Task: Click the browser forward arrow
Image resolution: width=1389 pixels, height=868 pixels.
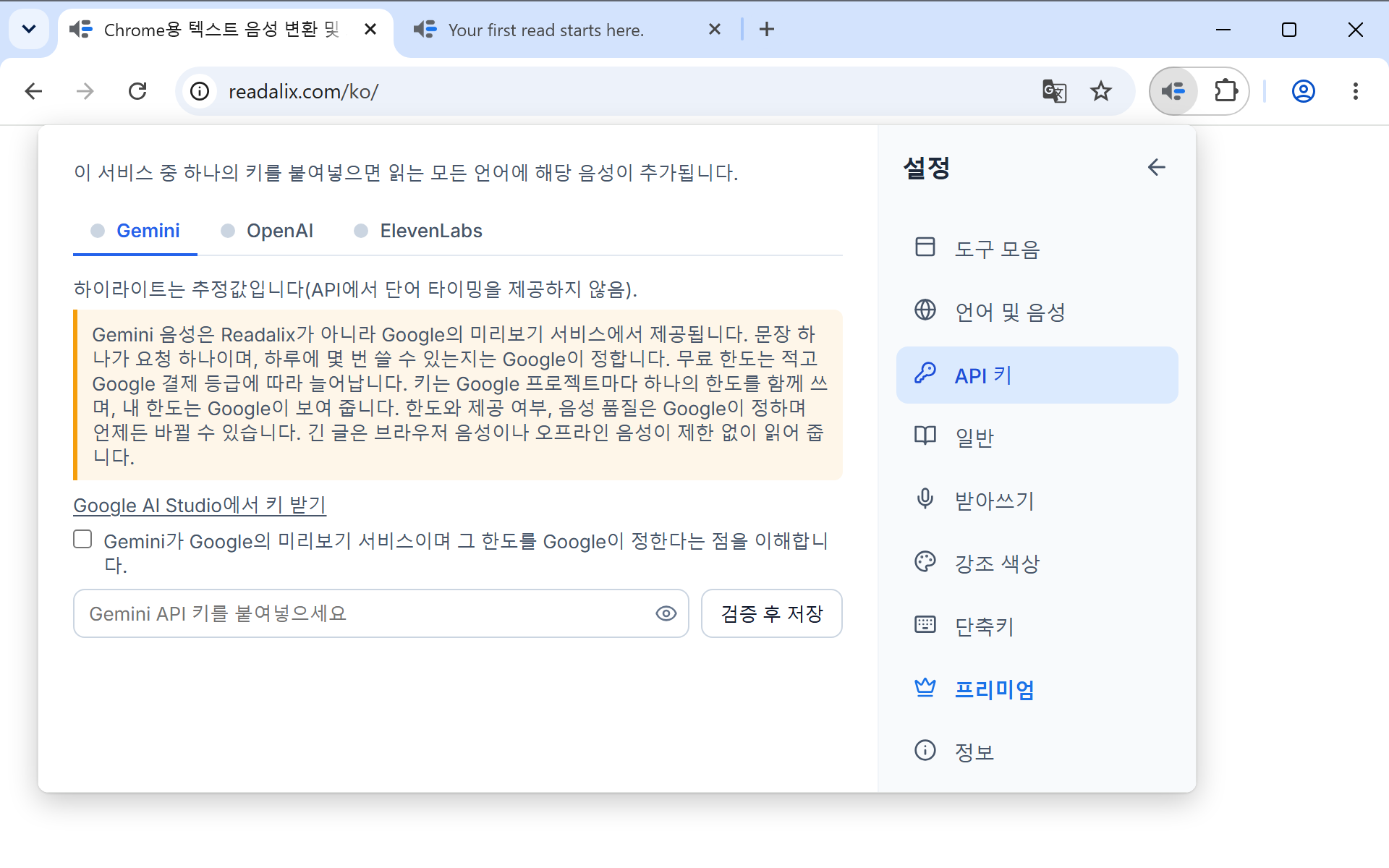Action: (85, 91)
